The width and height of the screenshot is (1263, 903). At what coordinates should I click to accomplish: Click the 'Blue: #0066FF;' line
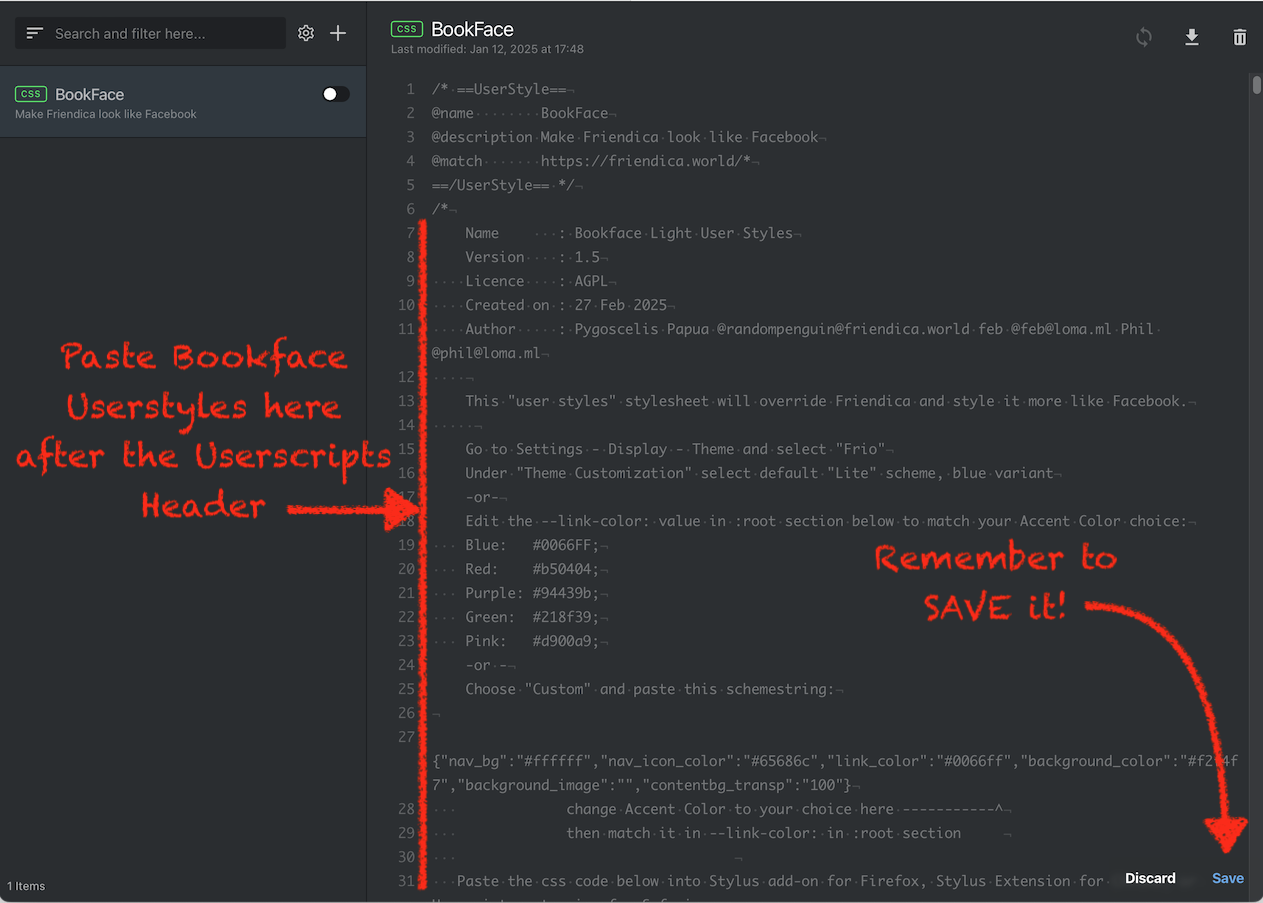click(537, 545)
